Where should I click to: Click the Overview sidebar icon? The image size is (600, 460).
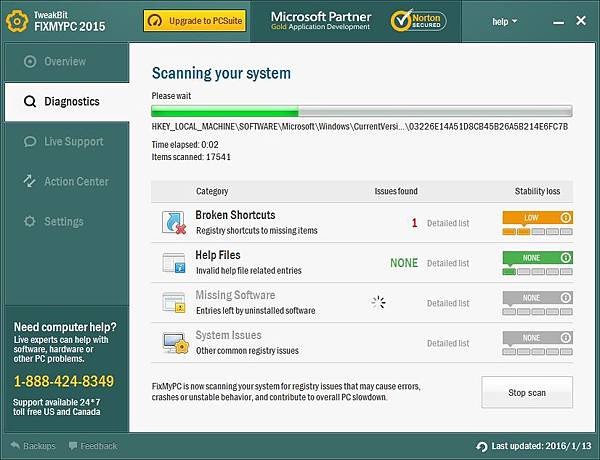click(30, 61)
